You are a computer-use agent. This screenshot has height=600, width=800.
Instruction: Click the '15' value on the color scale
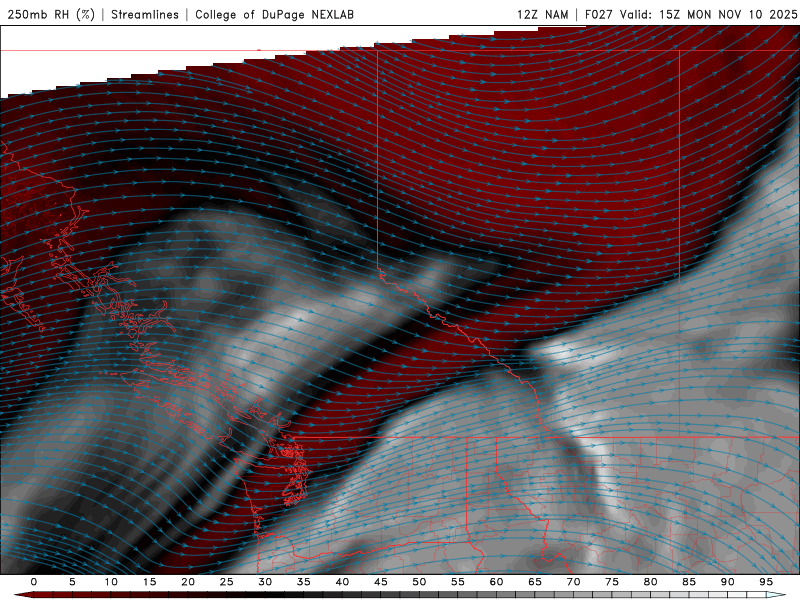149,582
